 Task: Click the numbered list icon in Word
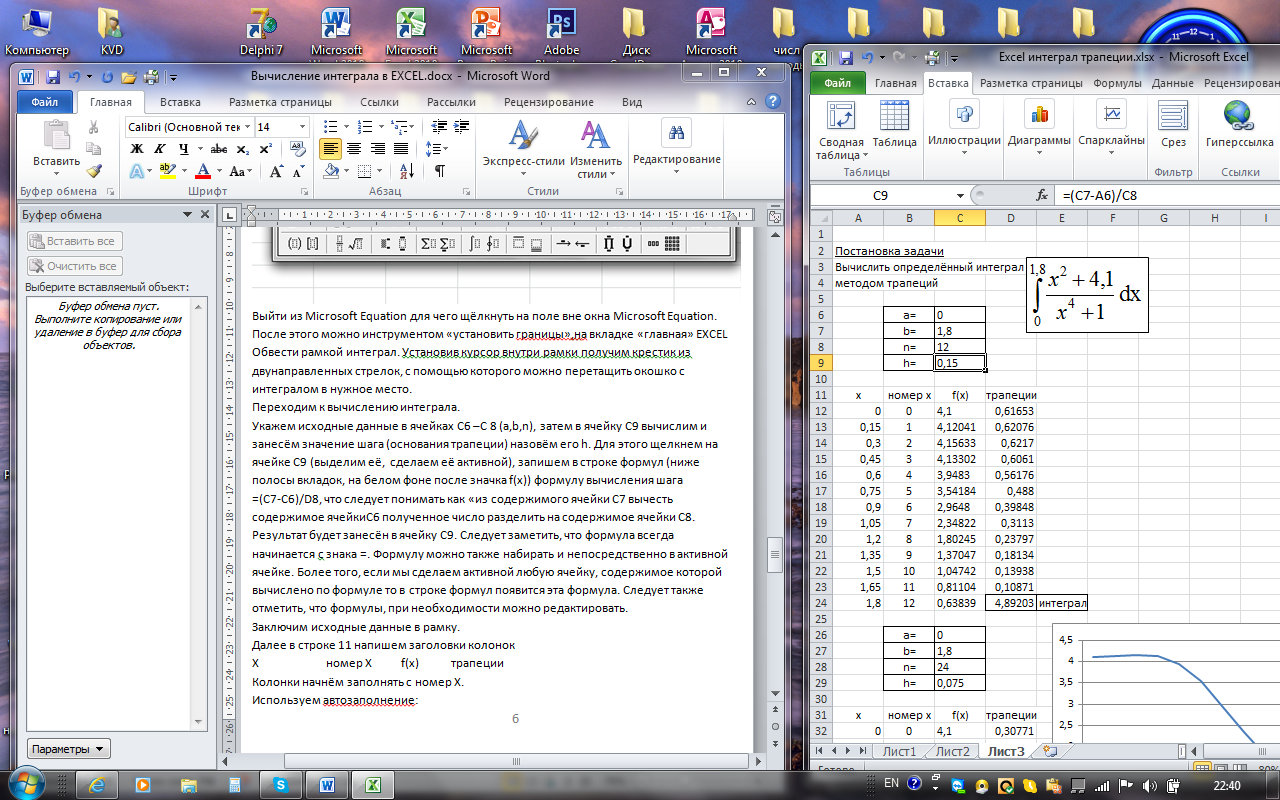(364, 127)
